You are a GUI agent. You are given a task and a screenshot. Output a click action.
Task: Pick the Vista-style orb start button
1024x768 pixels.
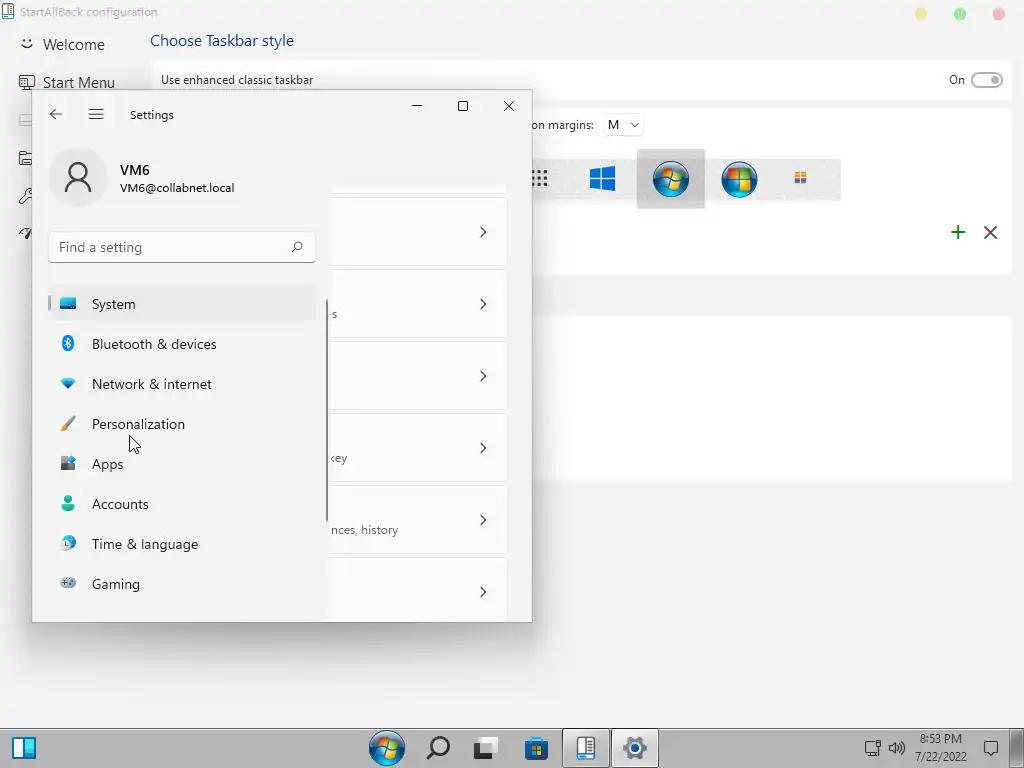click(x=739, y=178)
